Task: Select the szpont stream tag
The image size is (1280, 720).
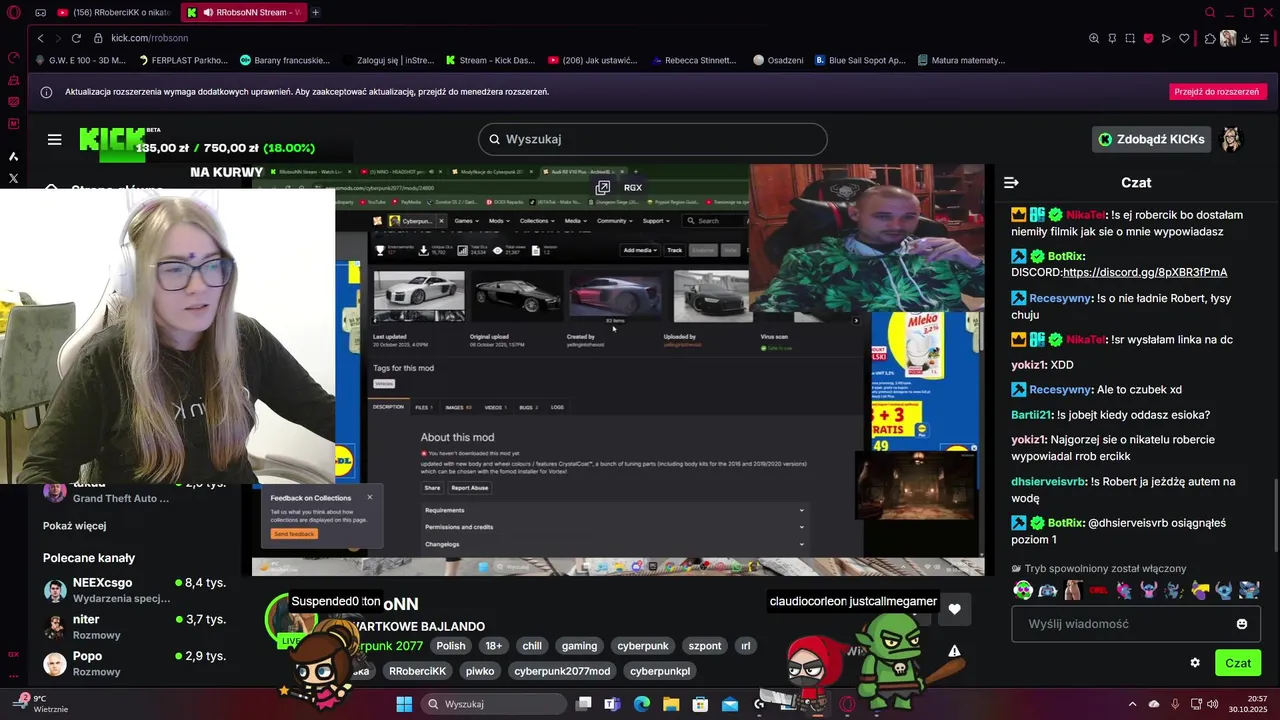Action: [x=705, y=646]
